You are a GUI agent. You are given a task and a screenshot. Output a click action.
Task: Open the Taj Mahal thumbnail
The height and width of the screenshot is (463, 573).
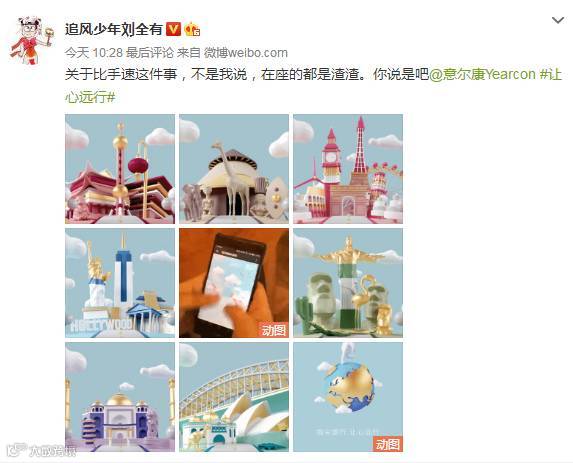pos(120,397)
